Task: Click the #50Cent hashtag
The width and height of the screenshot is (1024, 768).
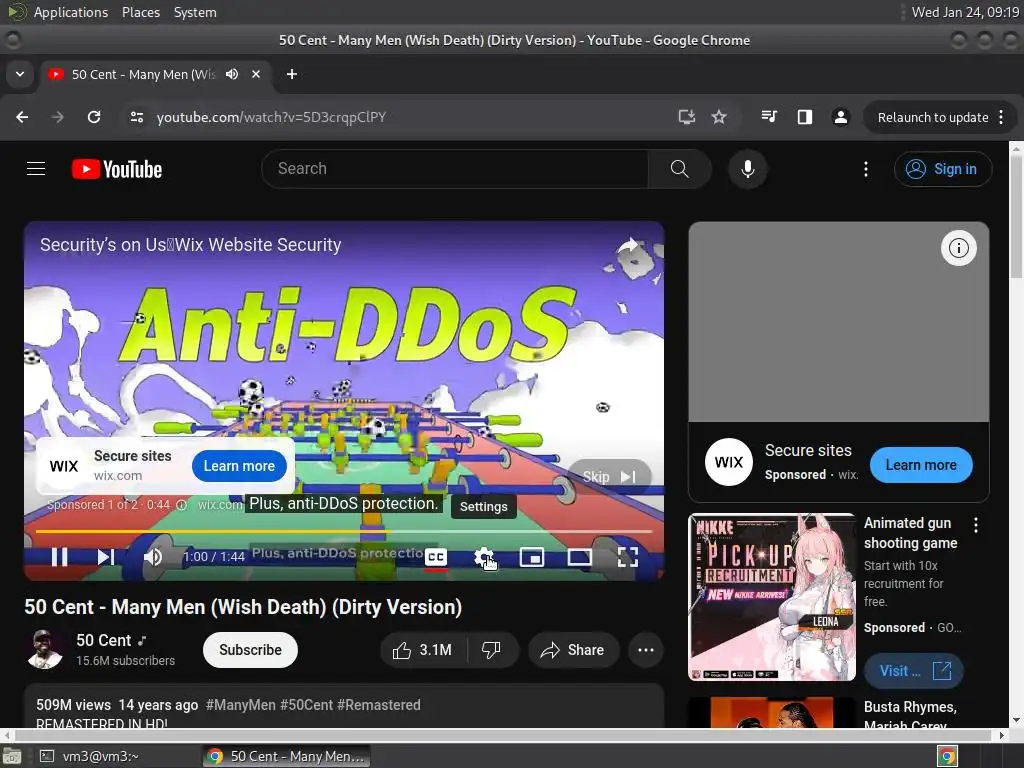Action: 306,705
